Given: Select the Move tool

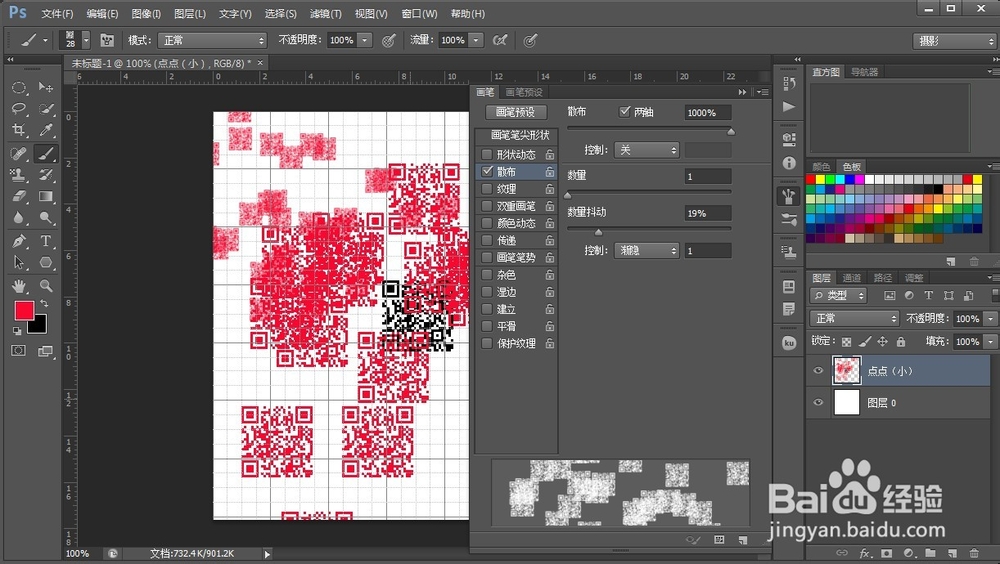Looking at the screenshot, I should point(45,87).
